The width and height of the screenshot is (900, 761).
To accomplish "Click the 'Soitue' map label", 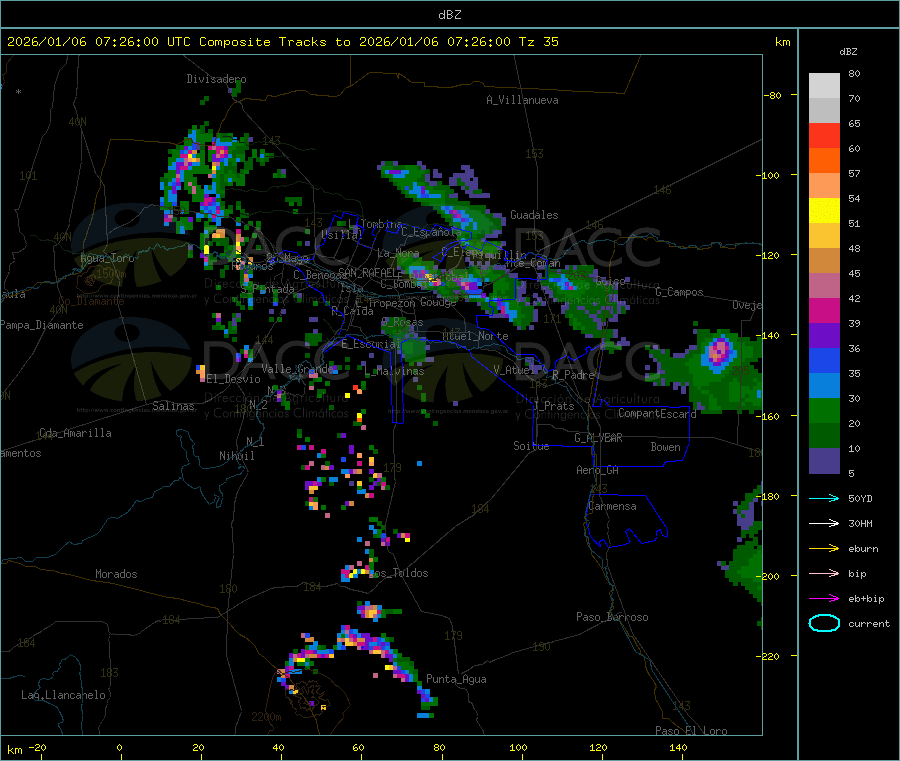I will tap(531, 446).
